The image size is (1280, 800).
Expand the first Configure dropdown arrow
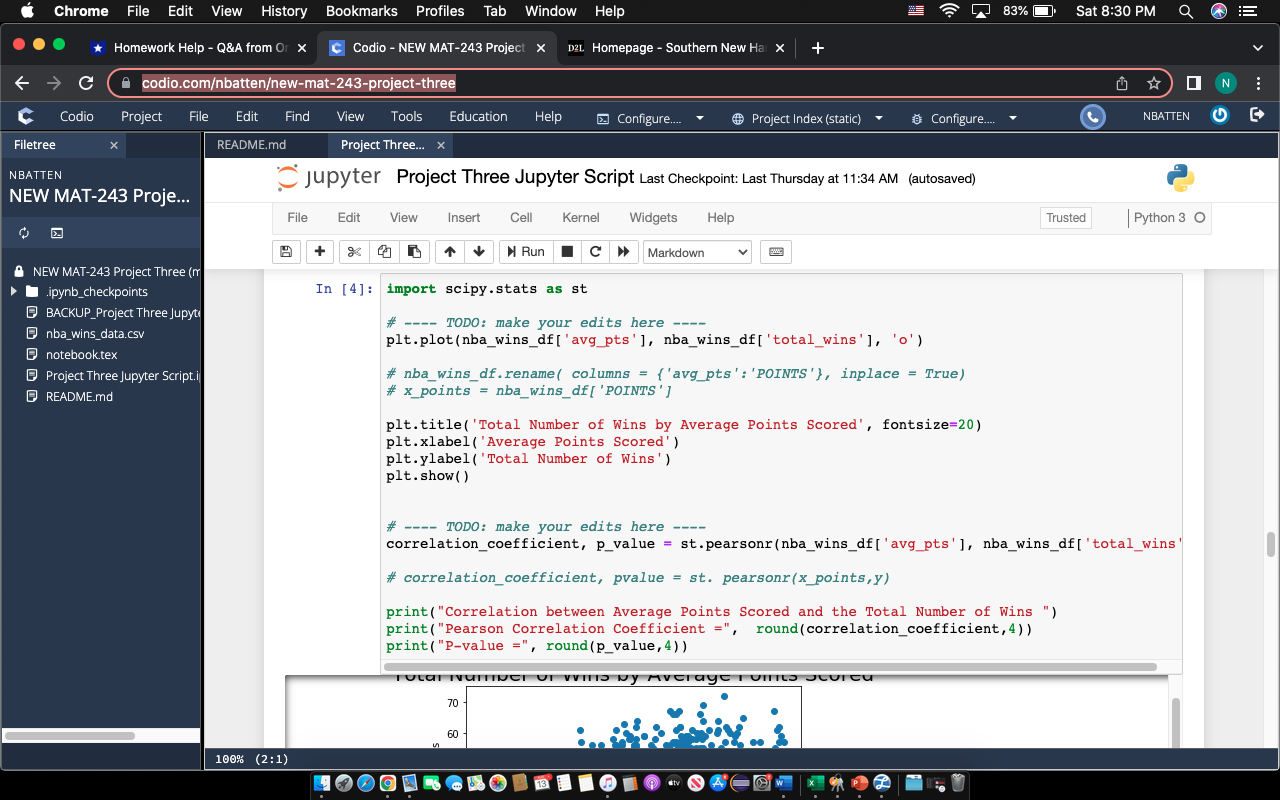(699, 118)
